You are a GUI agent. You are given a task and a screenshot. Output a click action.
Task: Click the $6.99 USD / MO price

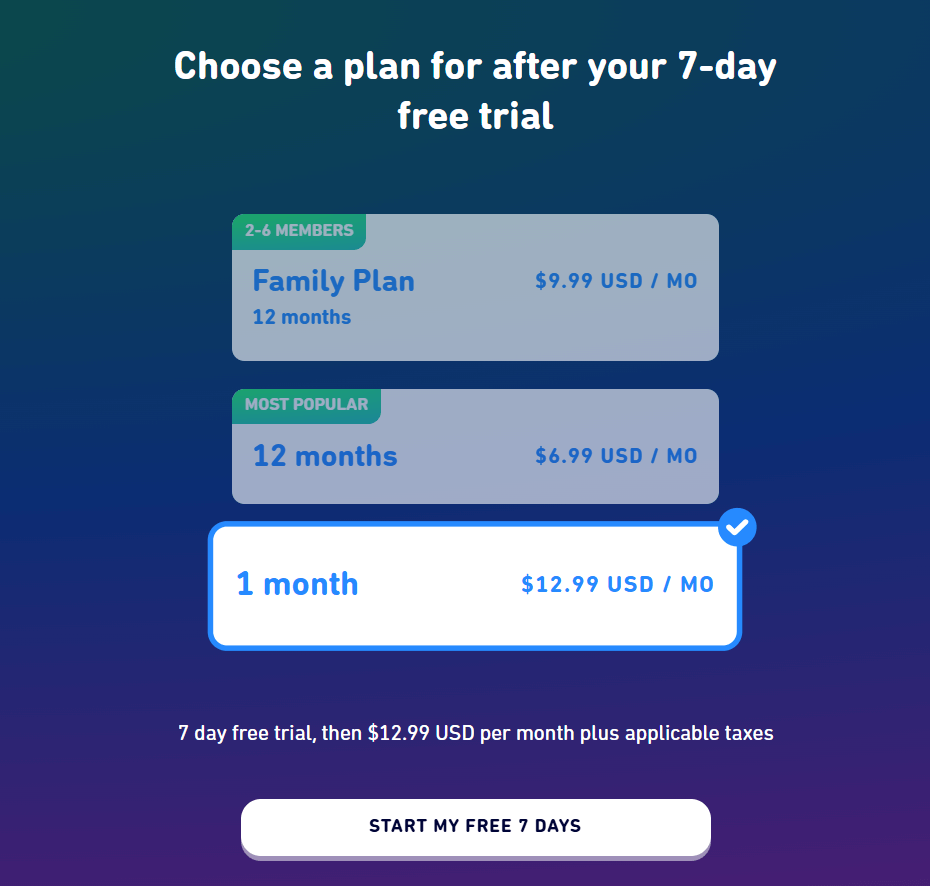click(x=617, y=455)
